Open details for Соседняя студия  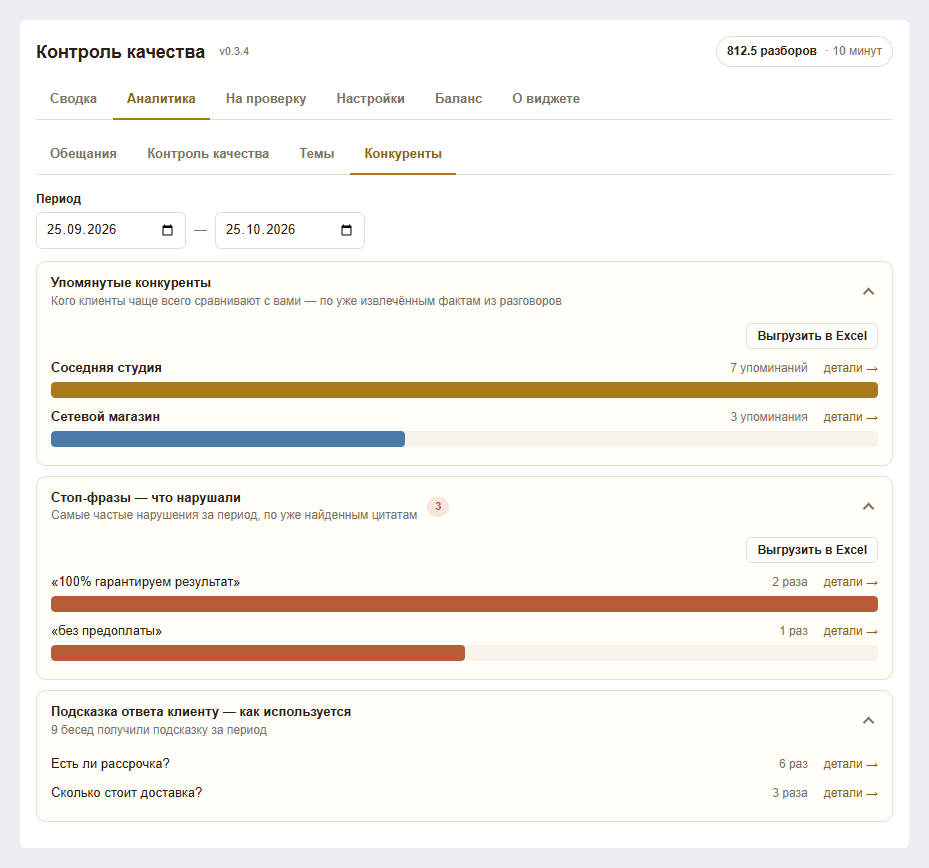coord(850,368)
